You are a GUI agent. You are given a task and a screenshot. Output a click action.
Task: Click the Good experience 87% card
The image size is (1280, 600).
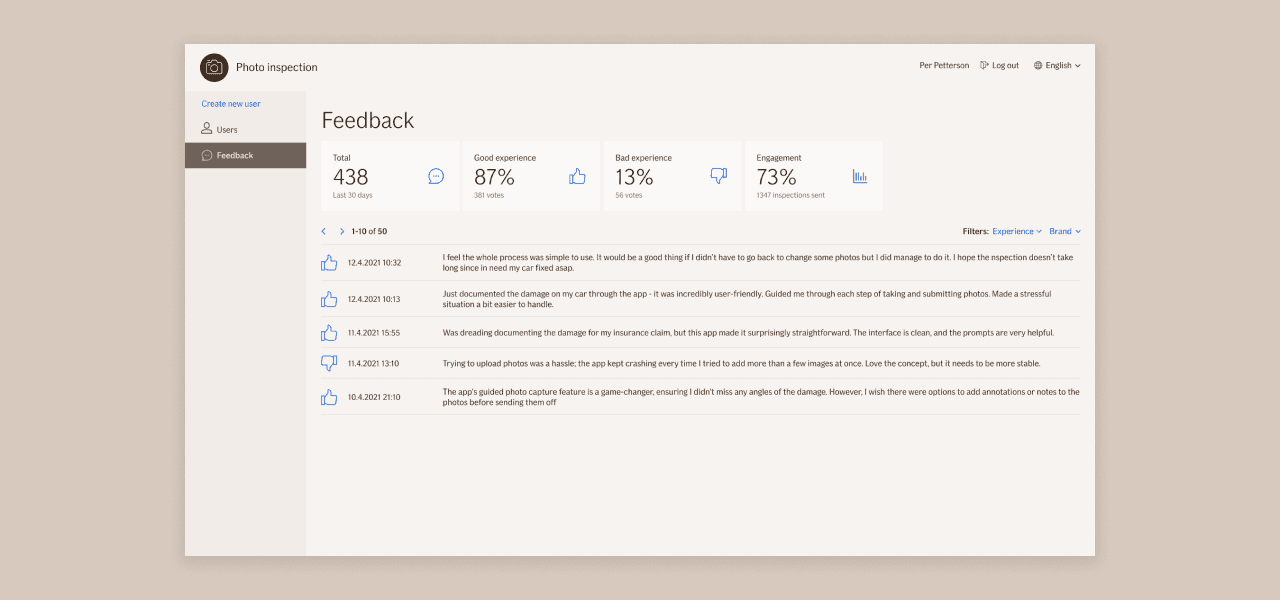(530, 176)
